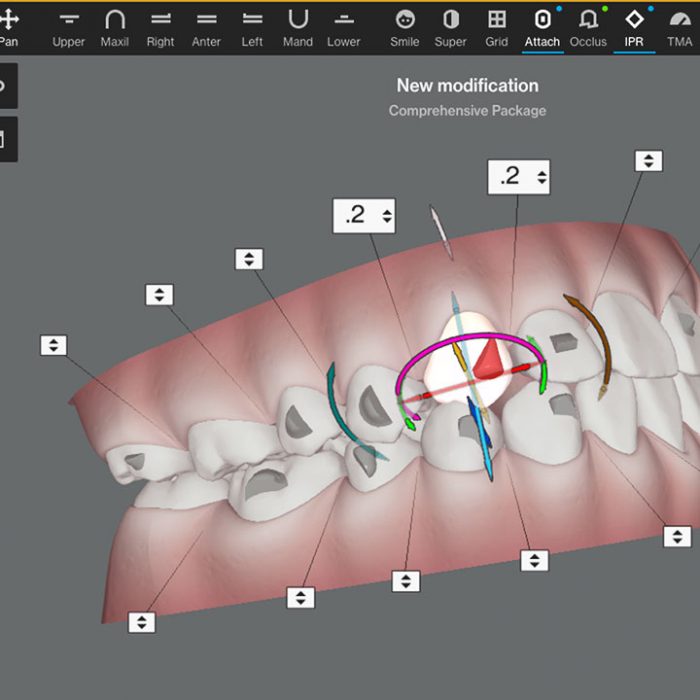Switch to Anterior view
This screenshot has width=700, height=700.
point(206,29)
